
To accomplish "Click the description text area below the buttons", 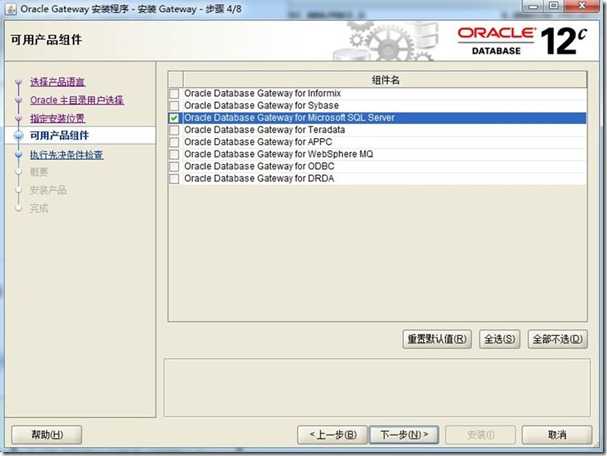I will point(377,387).
